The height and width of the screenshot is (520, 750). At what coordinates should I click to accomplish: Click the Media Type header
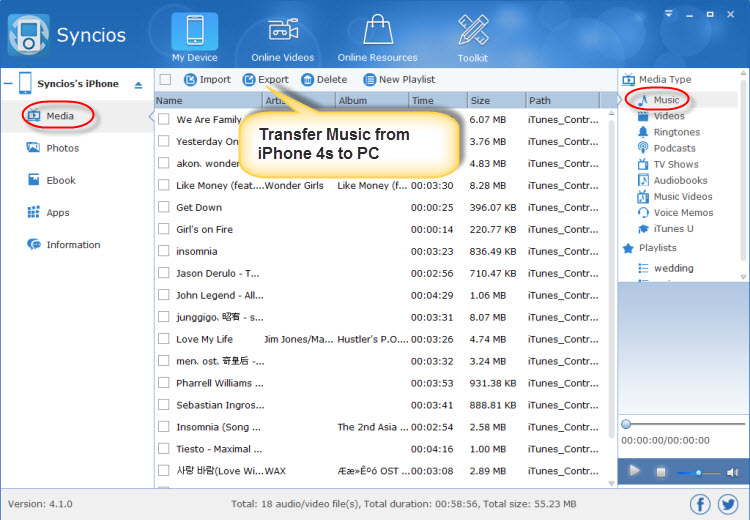(657, 79)
